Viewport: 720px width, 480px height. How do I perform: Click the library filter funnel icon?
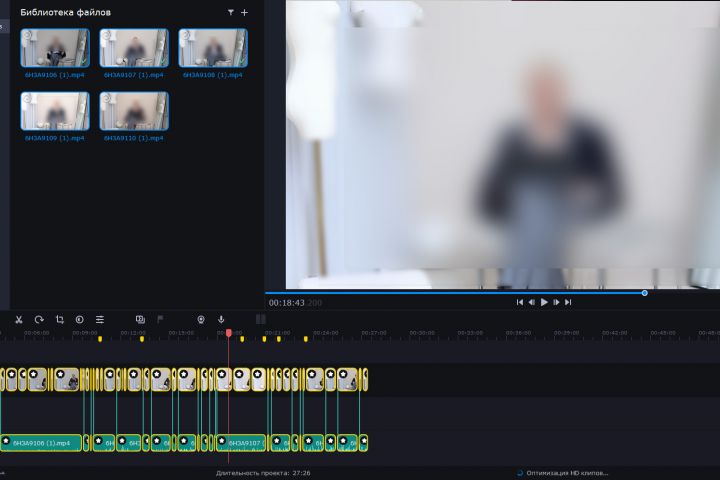tap(231, 13)
